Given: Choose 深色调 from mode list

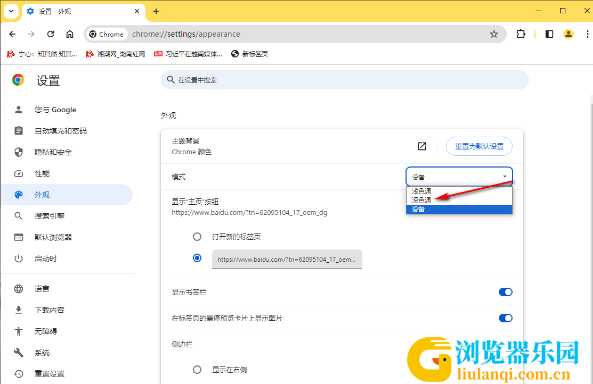Looking at the screenshot, I should (459, 200).
